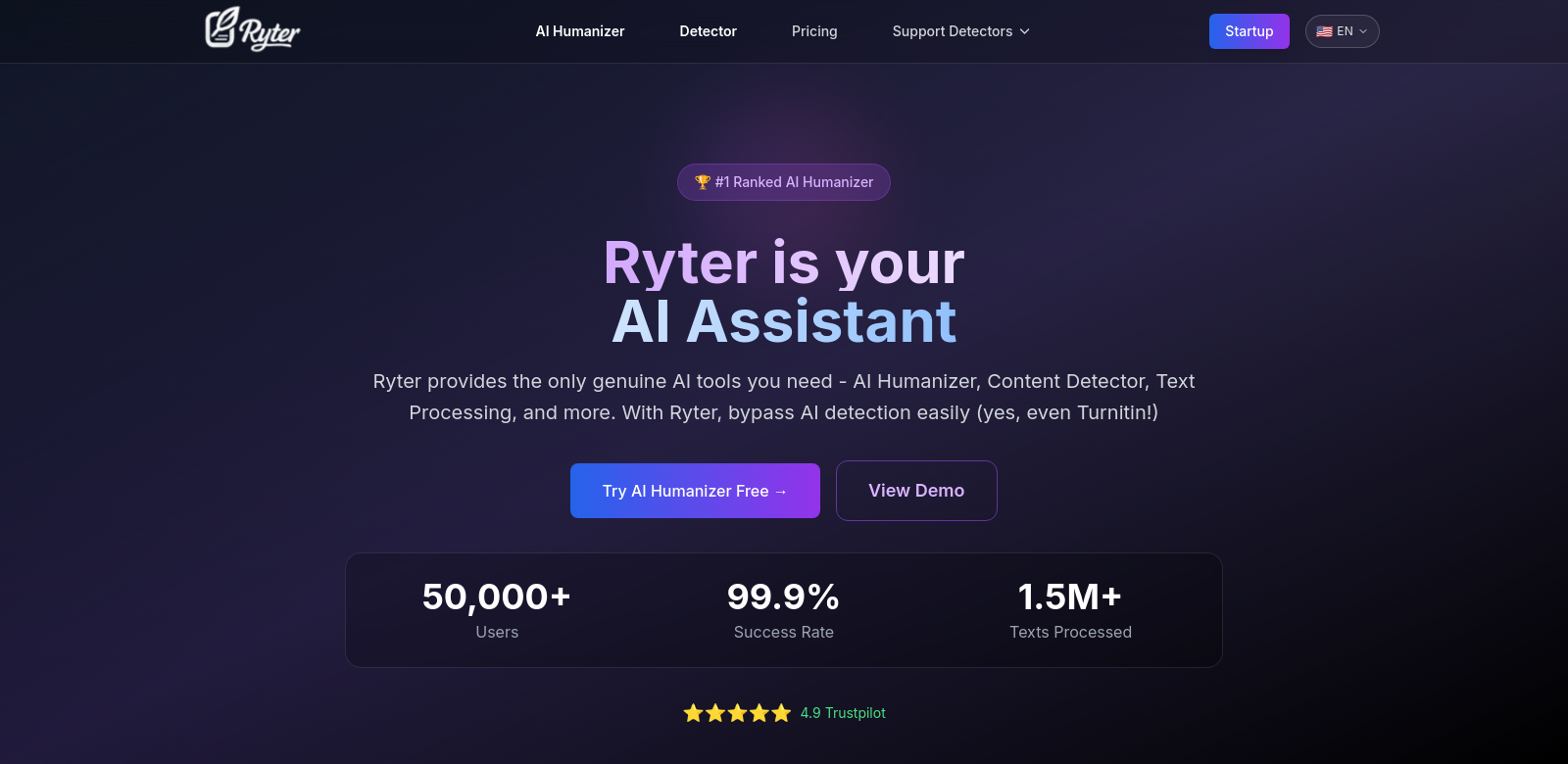Click the trophy icon in ranked badge

tap(703, 182)
